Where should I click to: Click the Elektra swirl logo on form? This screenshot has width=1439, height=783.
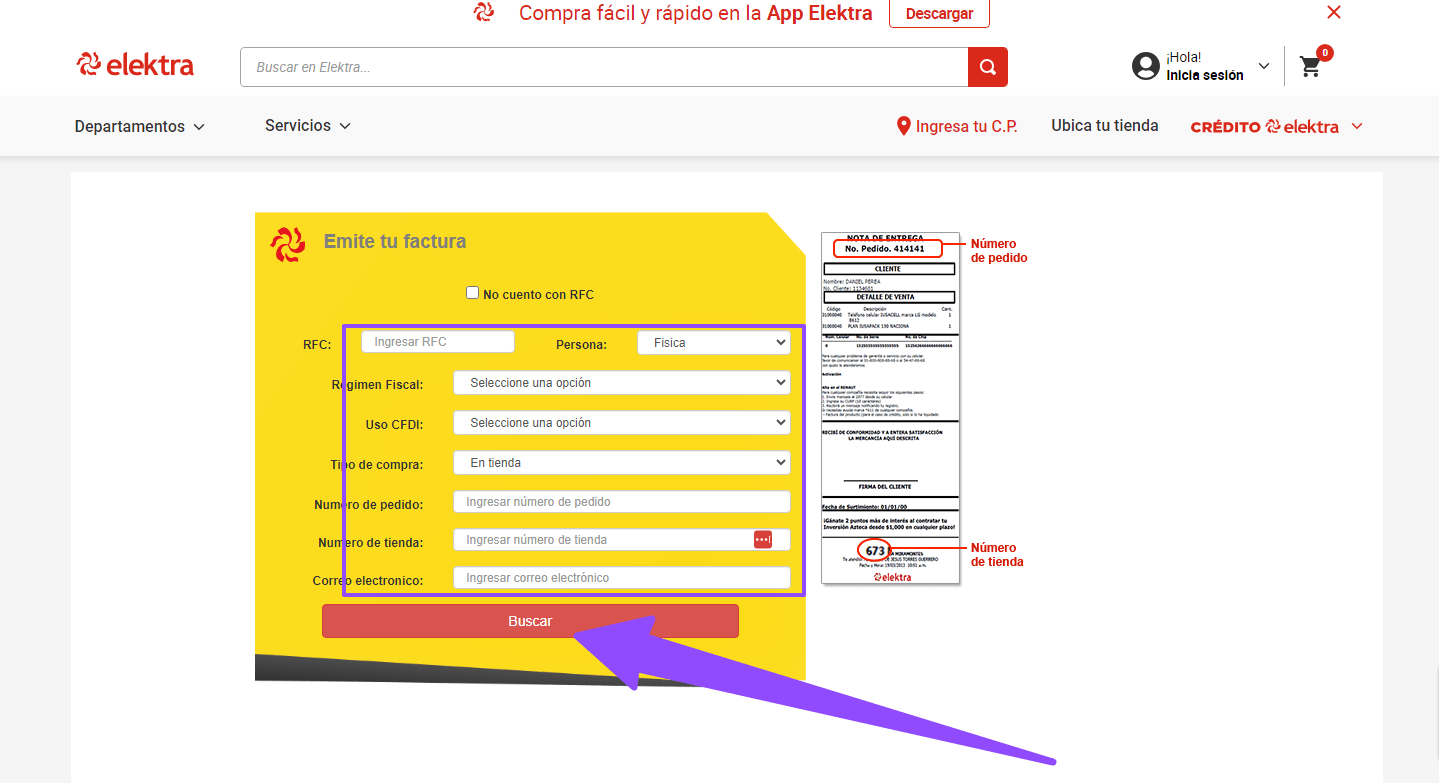[x=288, y=244]
